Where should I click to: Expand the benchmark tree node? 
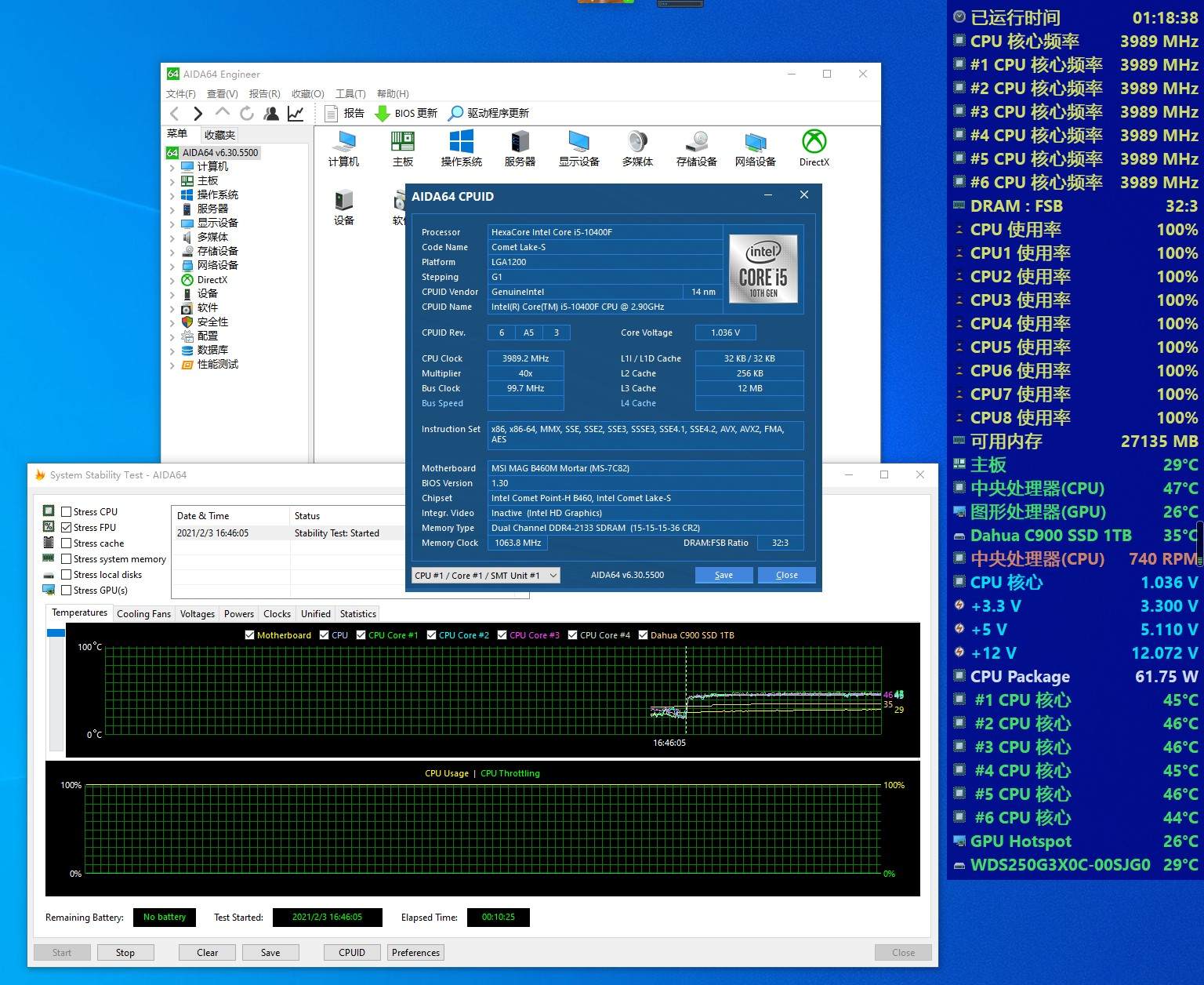pos(172,365)
